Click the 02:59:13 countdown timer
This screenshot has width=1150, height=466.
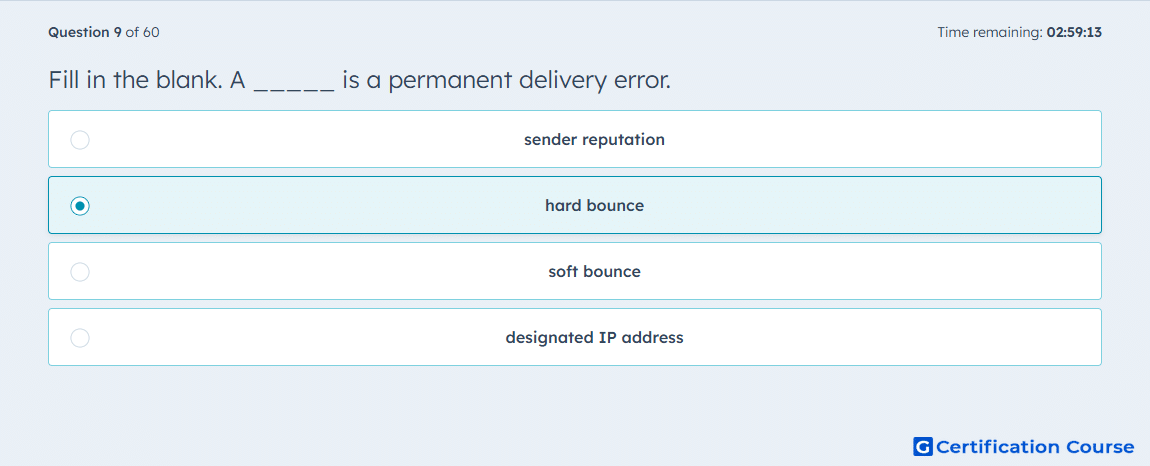tap(1074, 32)
